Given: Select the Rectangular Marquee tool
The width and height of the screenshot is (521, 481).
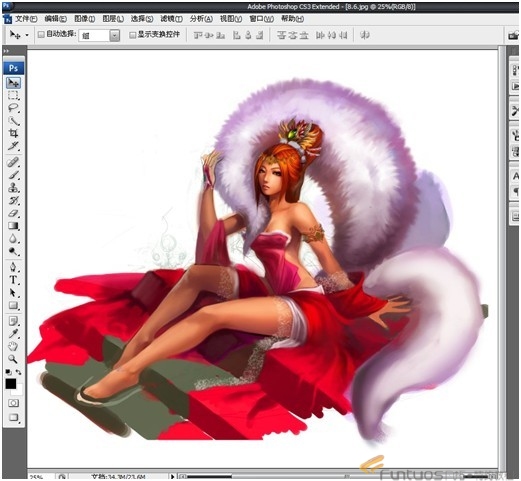Looking at the screenshot, I should coord(13,96).
